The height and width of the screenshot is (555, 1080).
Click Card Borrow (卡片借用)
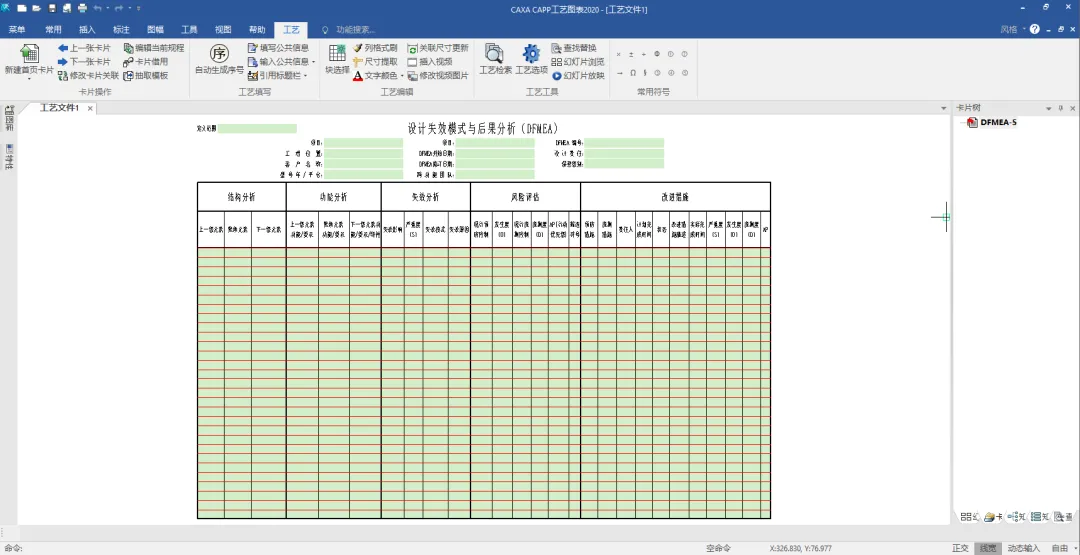(146, 62)
